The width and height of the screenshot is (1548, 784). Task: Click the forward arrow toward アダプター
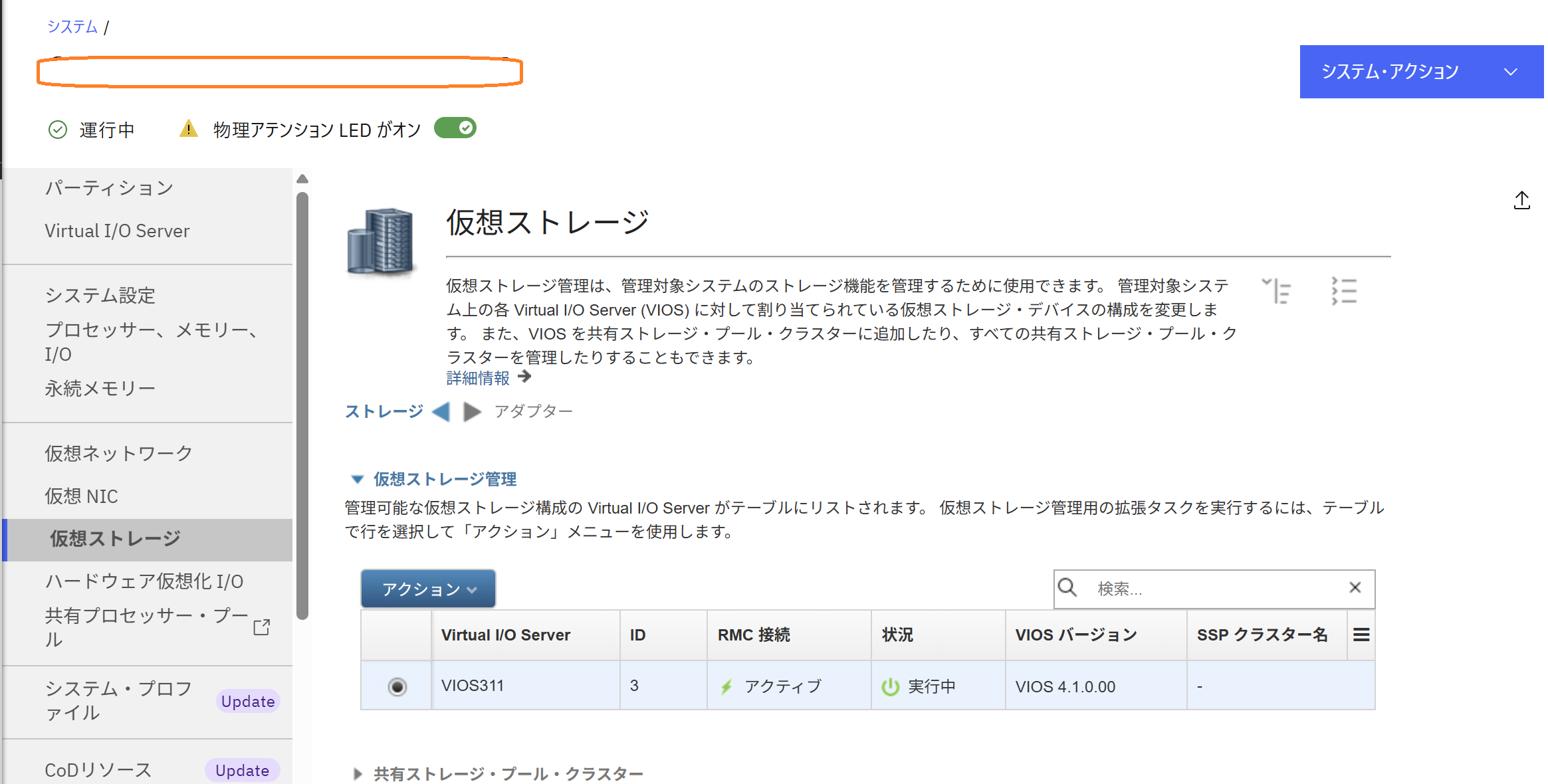(x=472, y=411)
